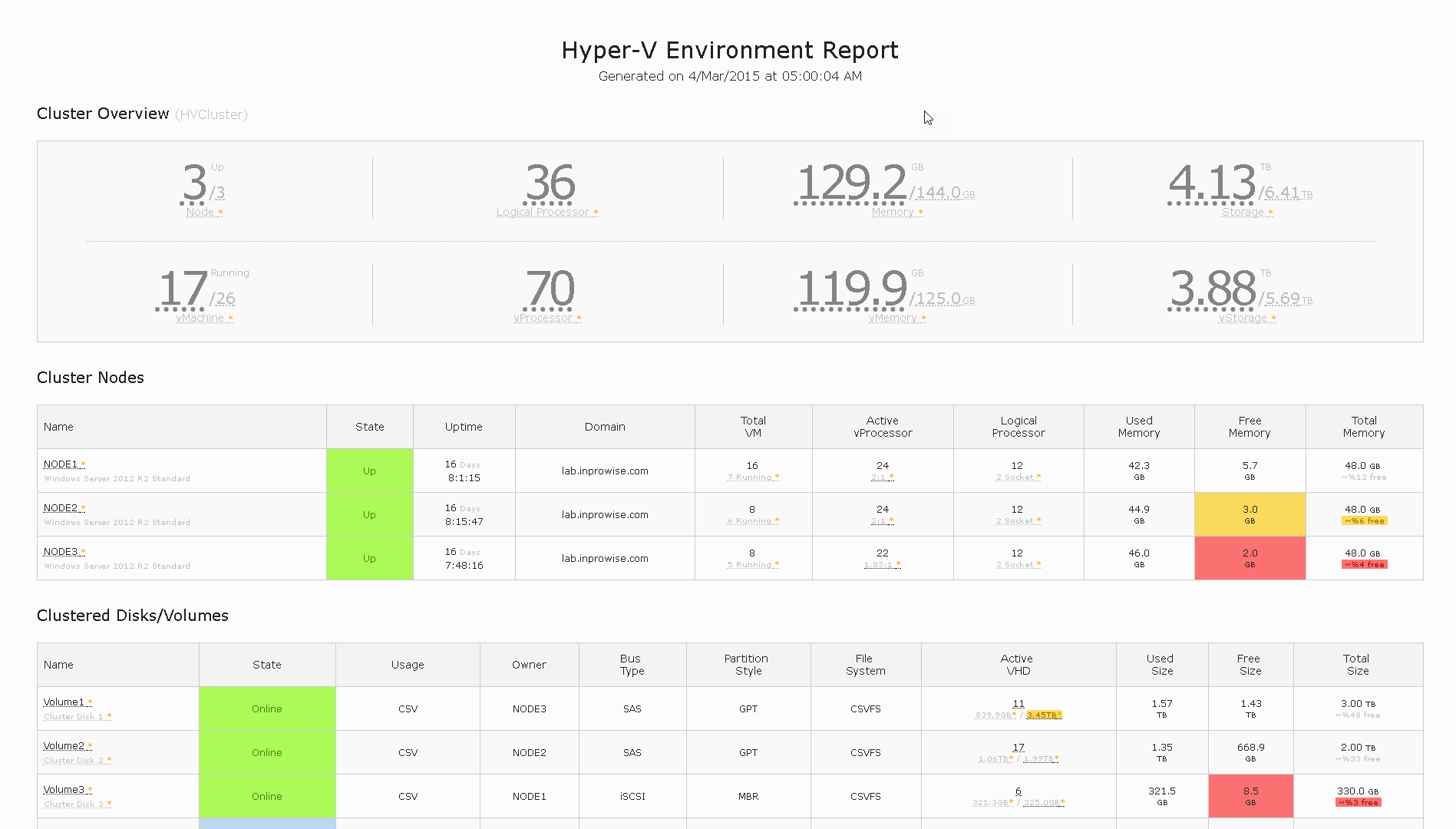Click the 325.0GB VHD size

pyautogui.click(x=1042, y=803)
